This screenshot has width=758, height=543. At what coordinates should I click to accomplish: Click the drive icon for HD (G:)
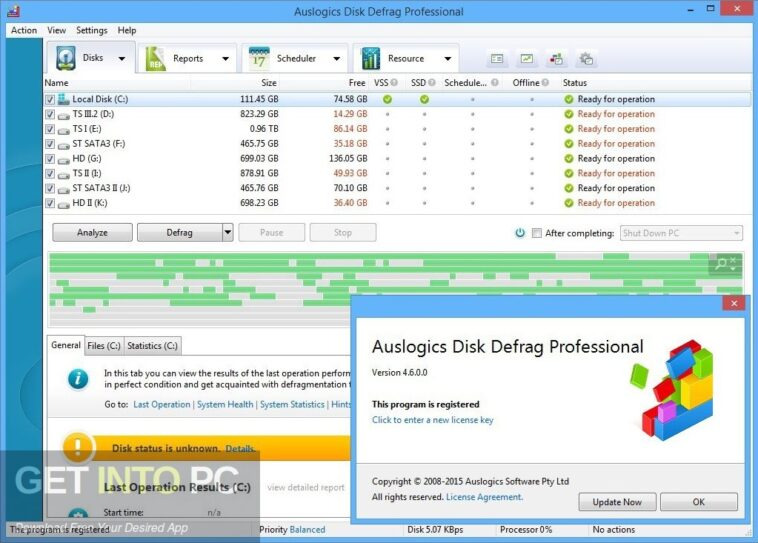click(63, 160)
